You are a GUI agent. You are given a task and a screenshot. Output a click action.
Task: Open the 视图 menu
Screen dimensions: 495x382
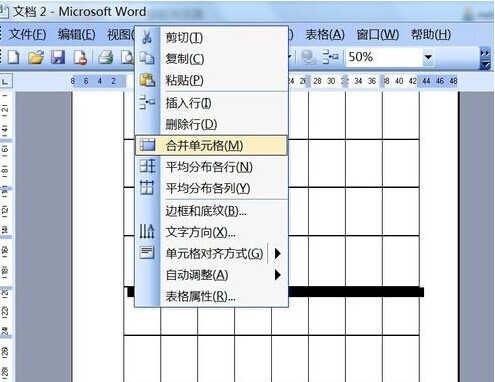point(120,34)
